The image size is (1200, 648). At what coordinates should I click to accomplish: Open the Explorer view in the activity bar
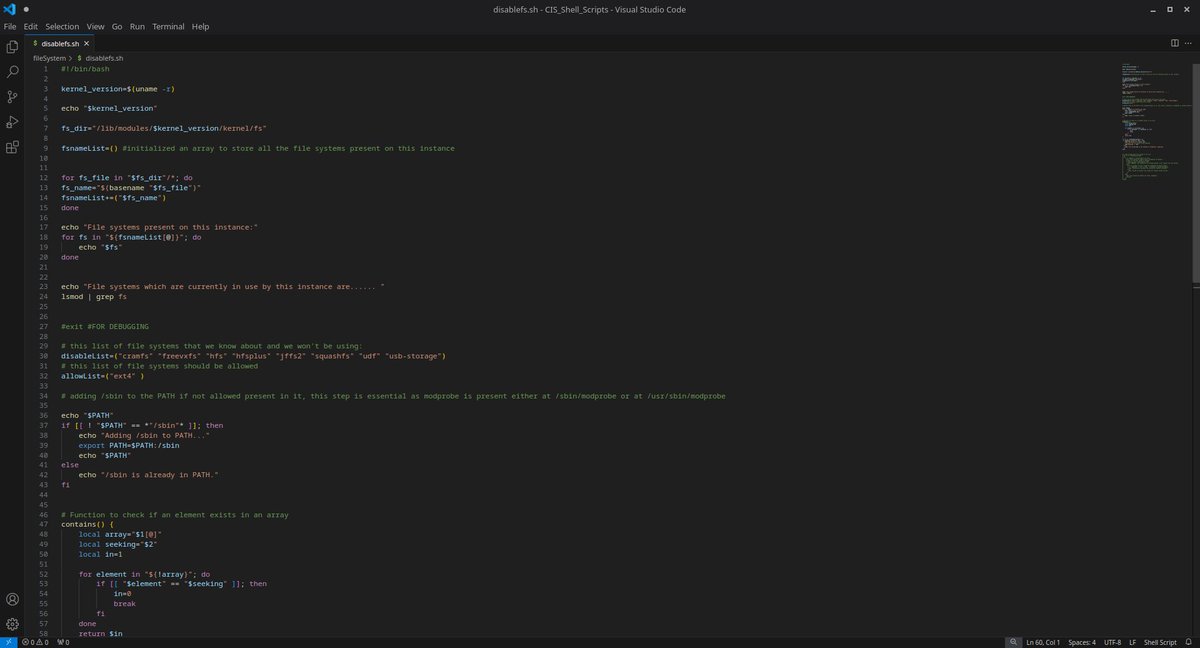click(12, 45)
